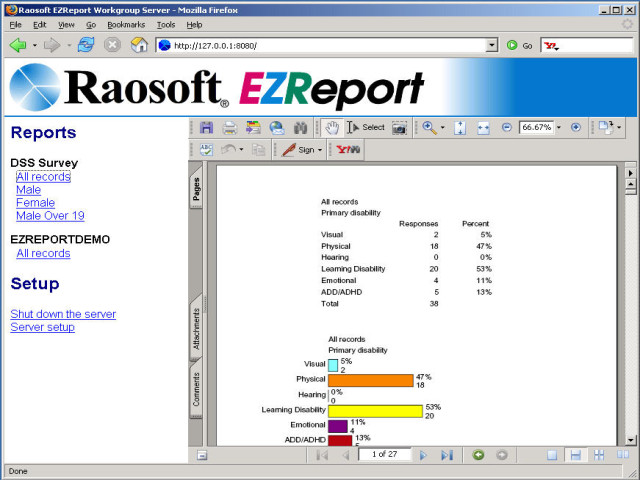Click the Stop loading icon
640x480 pixels.
pyautogui.click(x=112, y=45)
